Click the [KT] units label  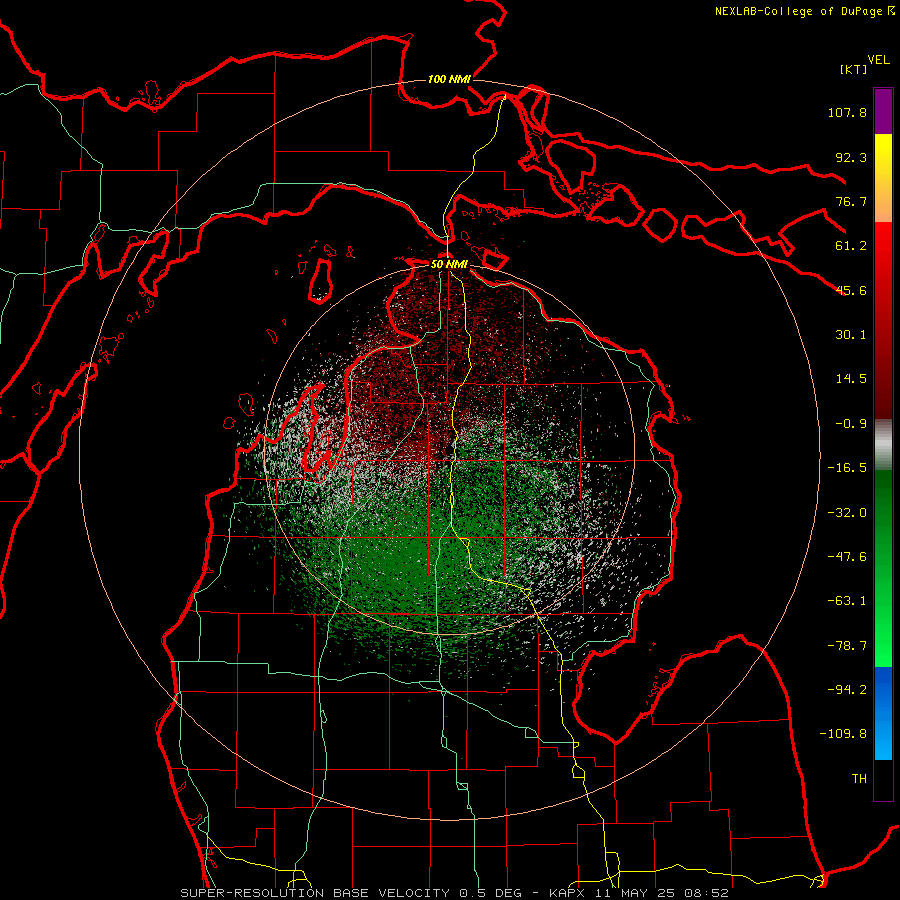(854, 69)
